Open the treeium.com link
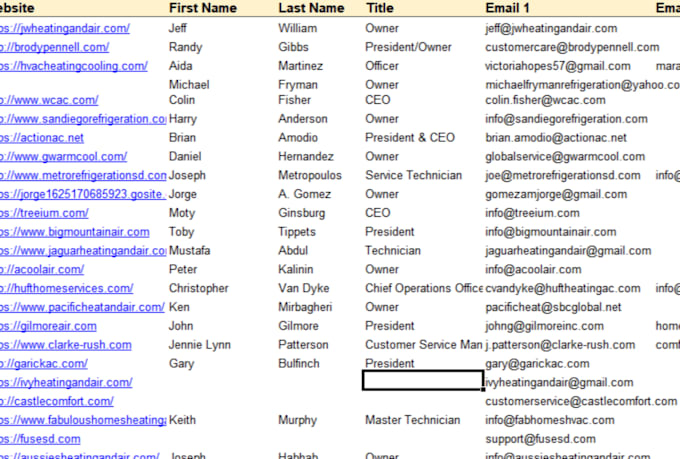The image size is (680, 459). pyautogui.click(x=44, y=213)
